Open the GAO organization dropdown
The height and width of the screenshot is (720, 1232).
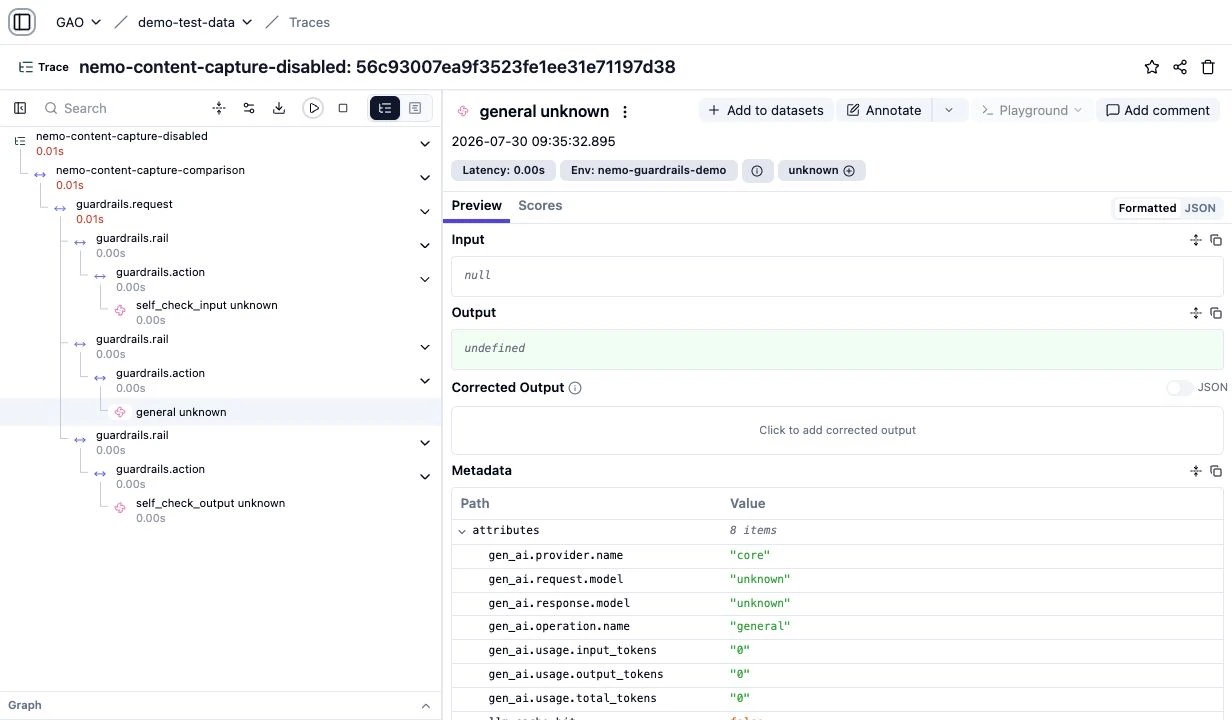pyautogui.click(x=78, y=22)
